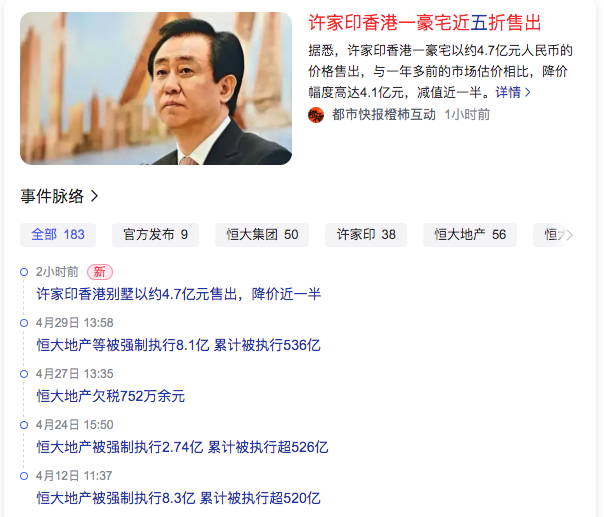The width and height of the screenshot is (604, 517).
Task: Click the timeline dot beside 2小时前
Action: [x=24, y=272]
